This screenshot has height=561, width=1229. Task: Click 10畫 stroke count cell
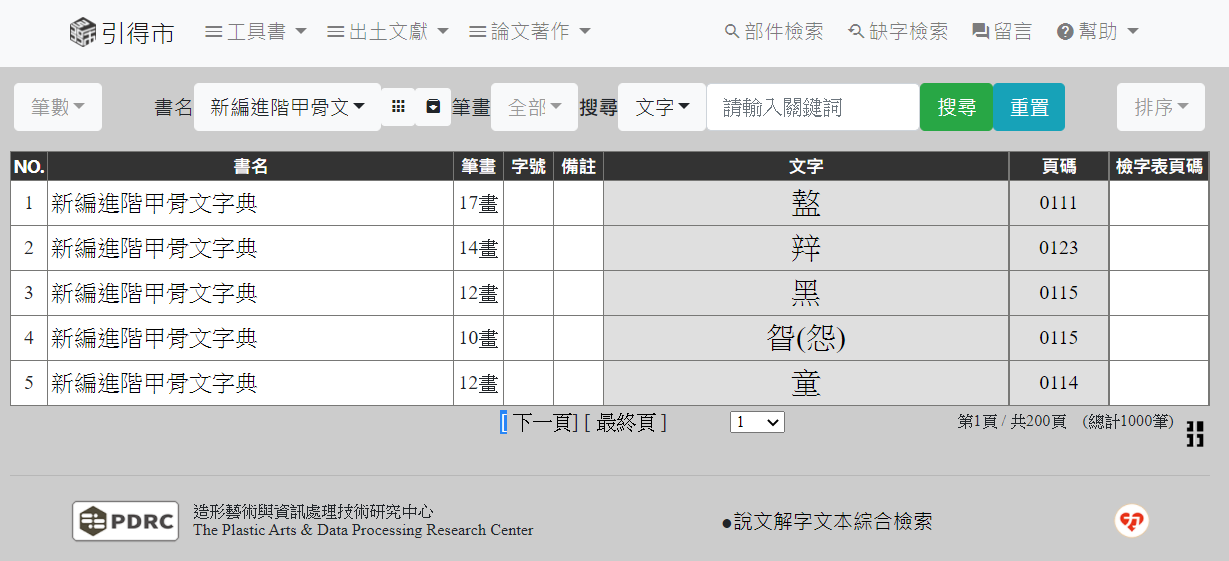(x=478, y=338)
